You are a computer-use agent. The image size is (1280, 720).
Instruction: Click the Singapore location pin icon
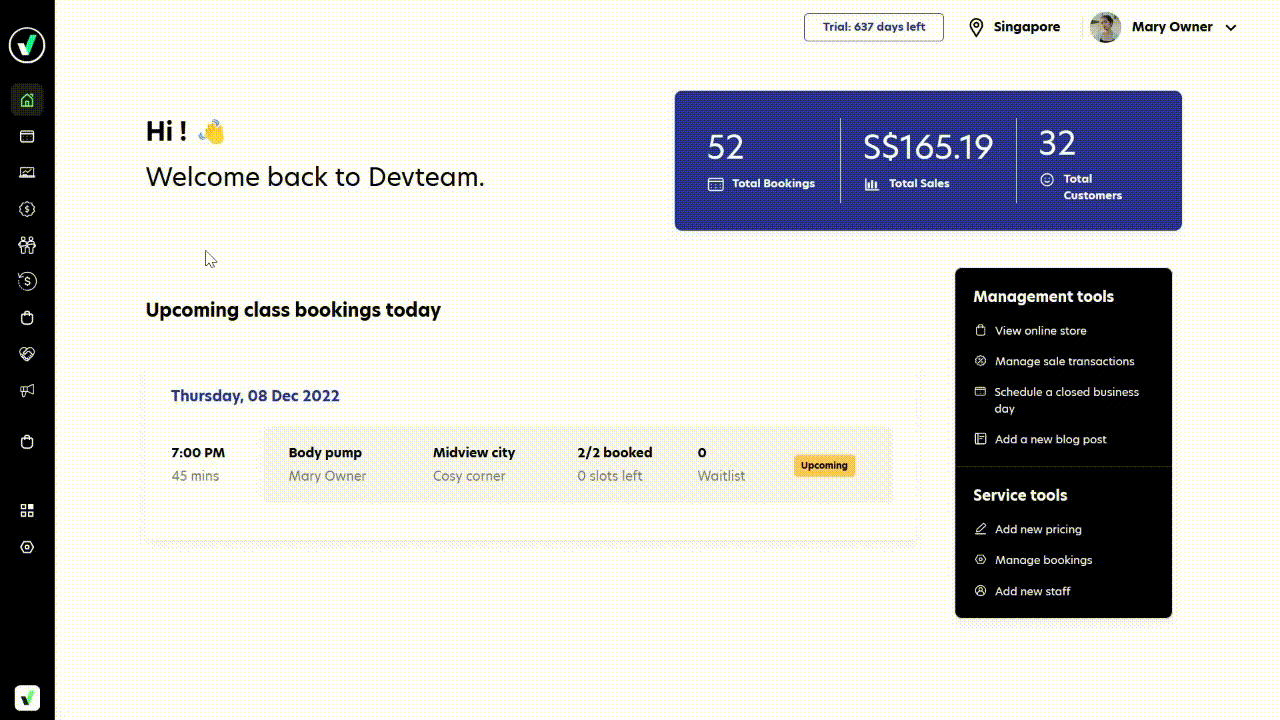pyautogui.click(x=976, y=27)
